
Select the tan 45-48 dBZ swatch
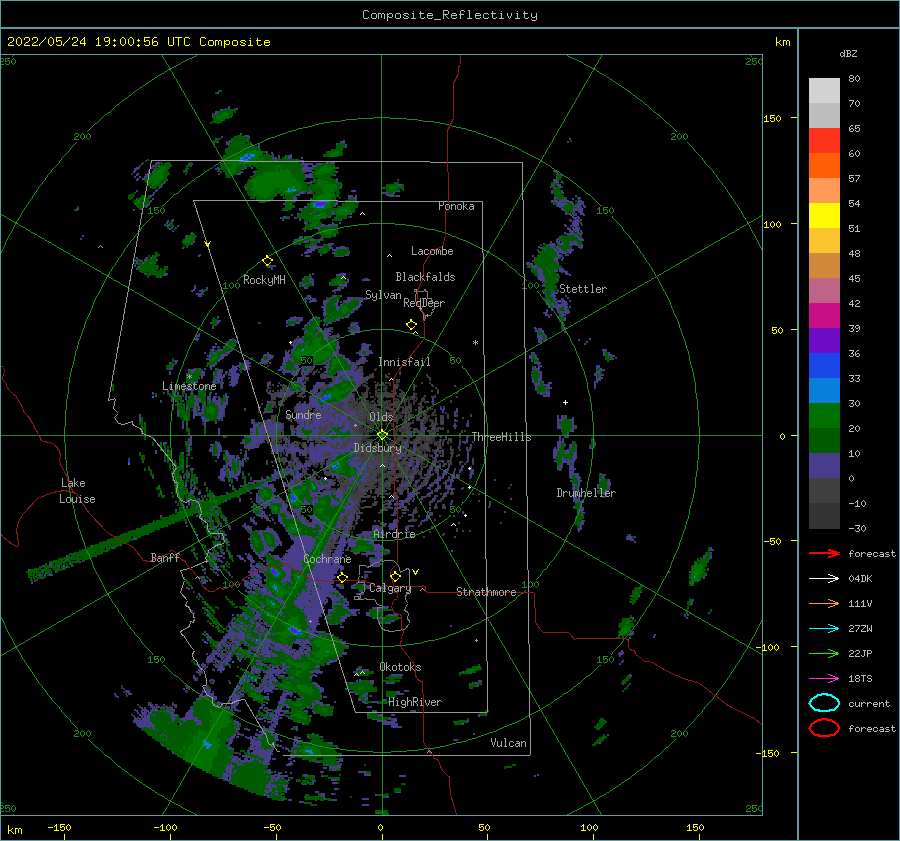tap(824, 266)
